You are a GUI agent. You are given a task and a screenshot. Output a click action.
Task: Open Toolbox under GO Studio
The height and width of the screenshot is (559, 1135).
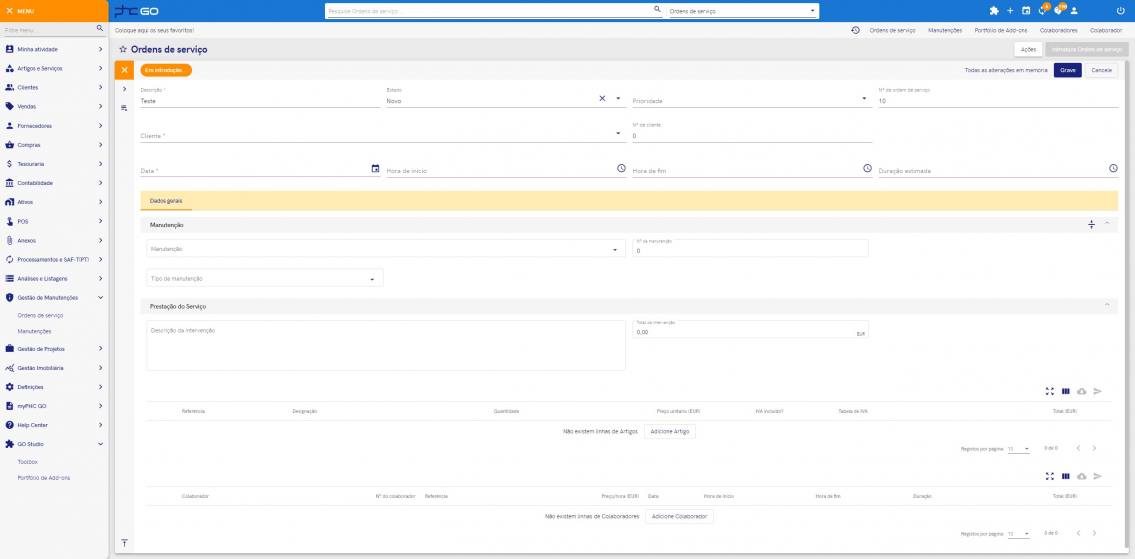pyautogui.click(x=27, y=461)
